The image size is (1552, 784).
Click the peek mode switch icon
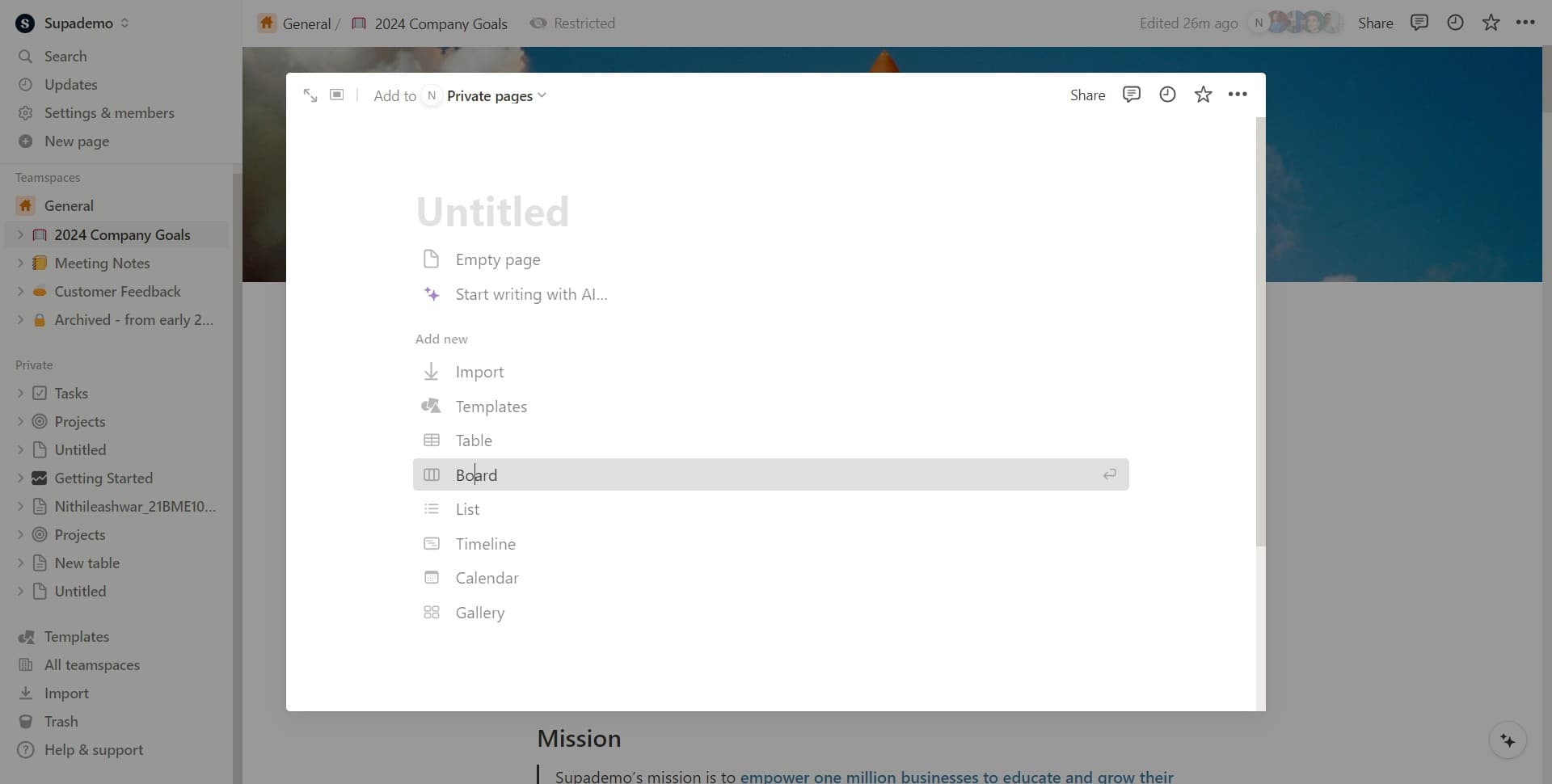click(x=337, y=95)
